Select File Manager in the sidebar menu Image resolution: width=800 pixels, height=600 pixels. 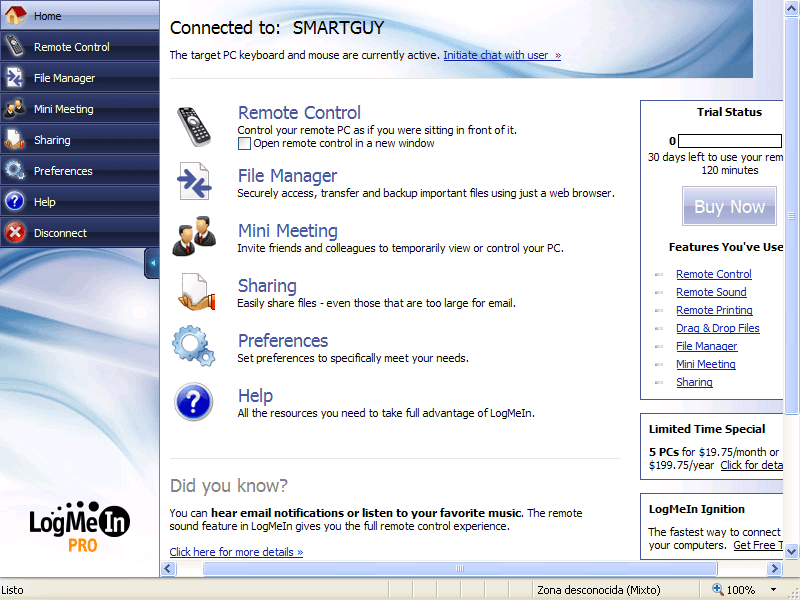[64, 78]
